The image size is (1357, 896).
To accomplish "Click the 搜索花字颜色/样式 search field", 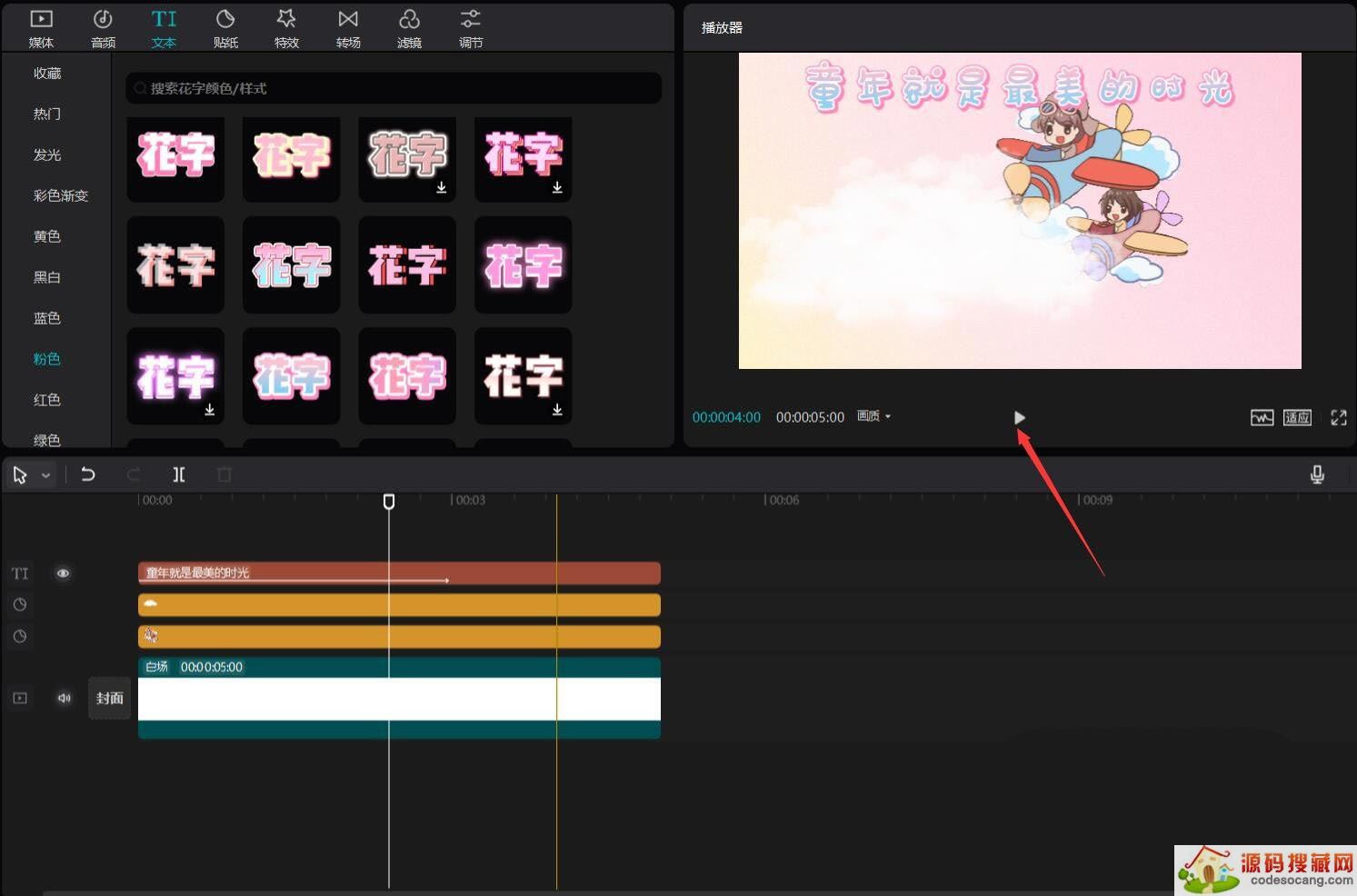I will click(393, 88).
